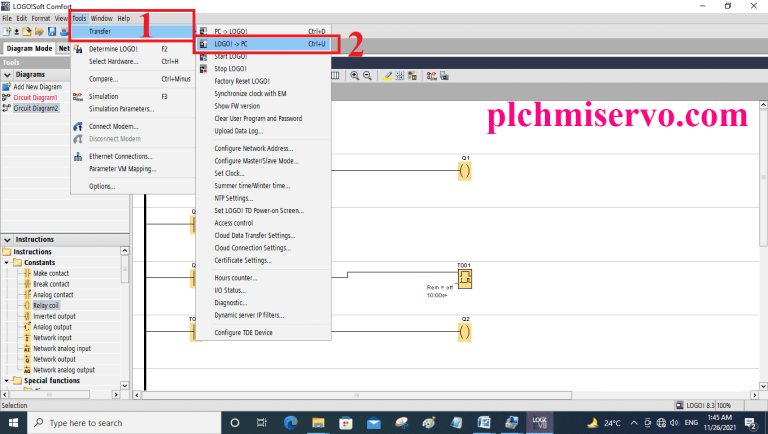The height and width of the screenshot is (434, 768).
Task: Click the T001 timer block
Action: pos(465,279)
